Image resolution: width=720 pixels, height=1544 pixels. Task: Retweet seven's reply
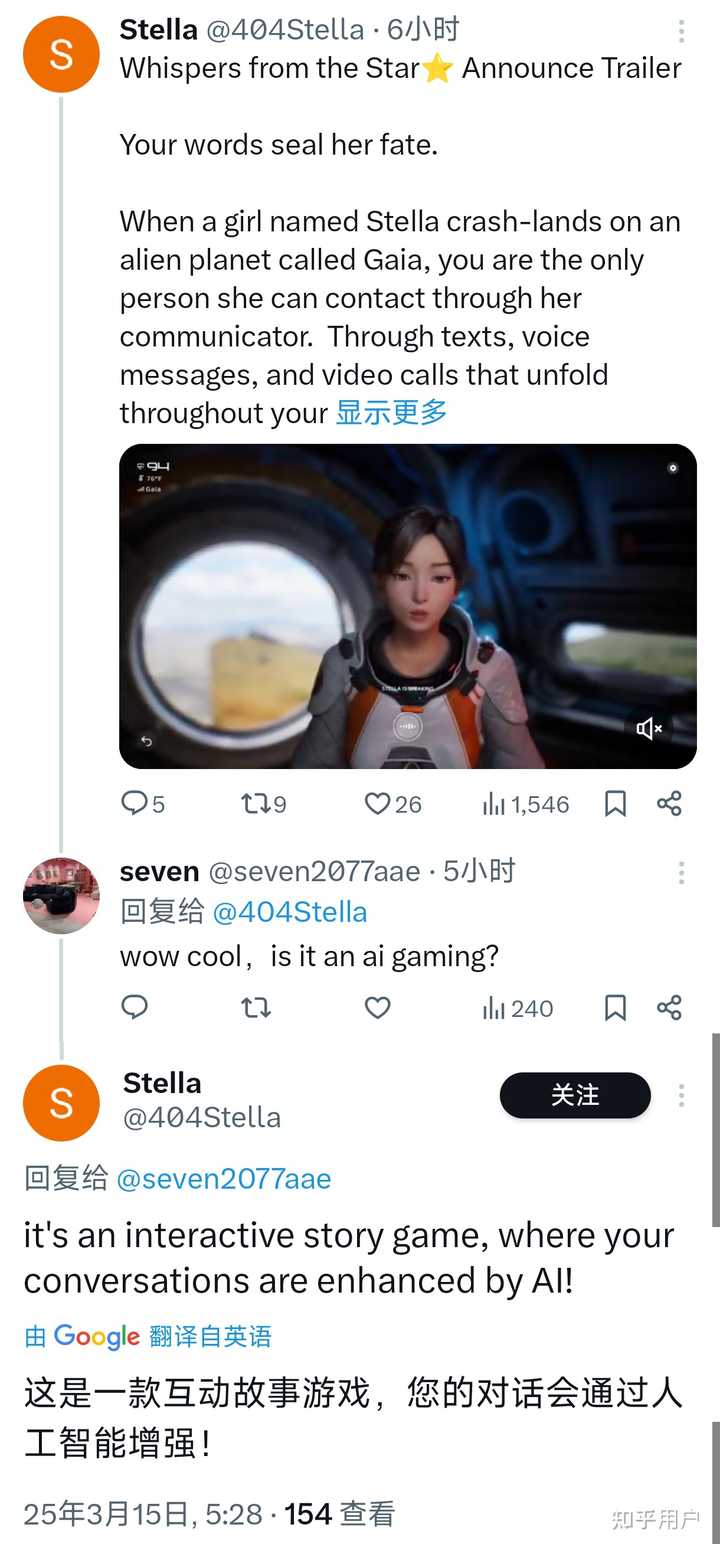[x=256, y=1008]
